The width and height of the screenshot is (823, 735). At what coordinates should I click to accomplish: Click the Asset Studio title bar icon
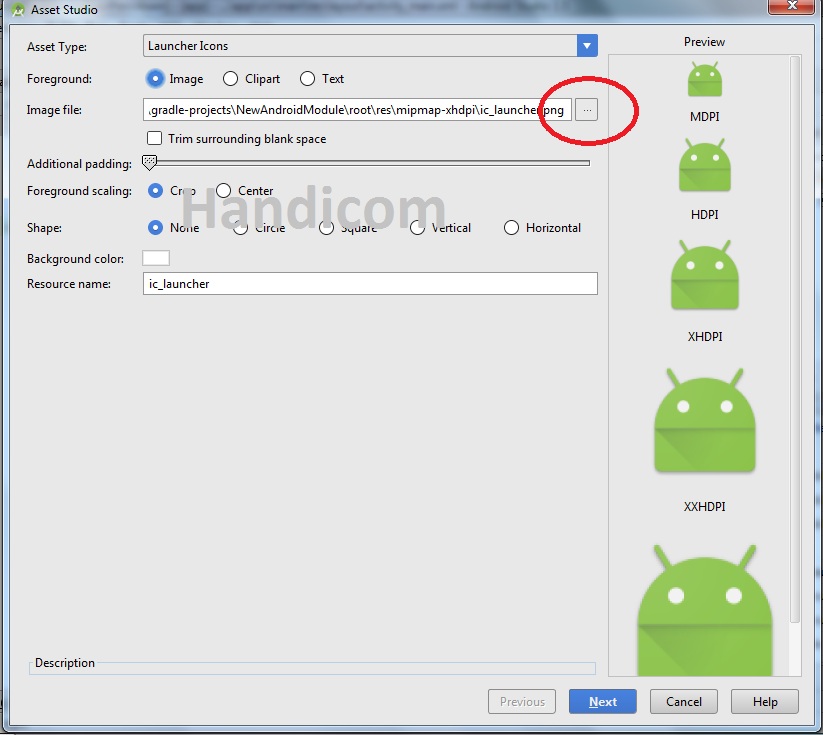[18, 9]
